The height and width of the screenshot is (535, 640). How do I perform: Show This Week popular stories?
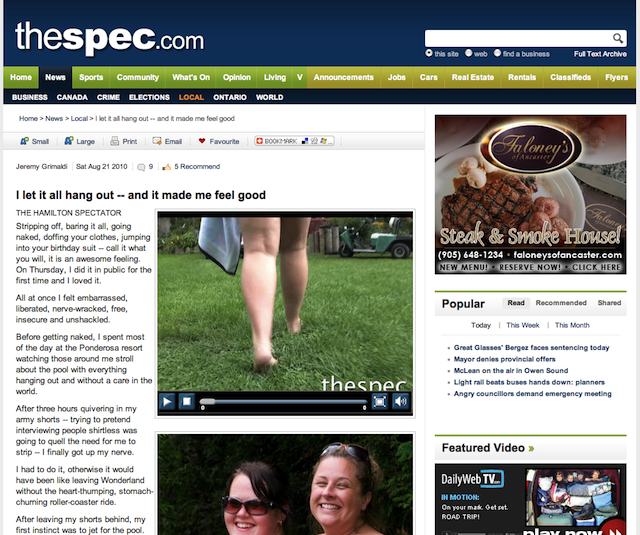tap(522, 325)
